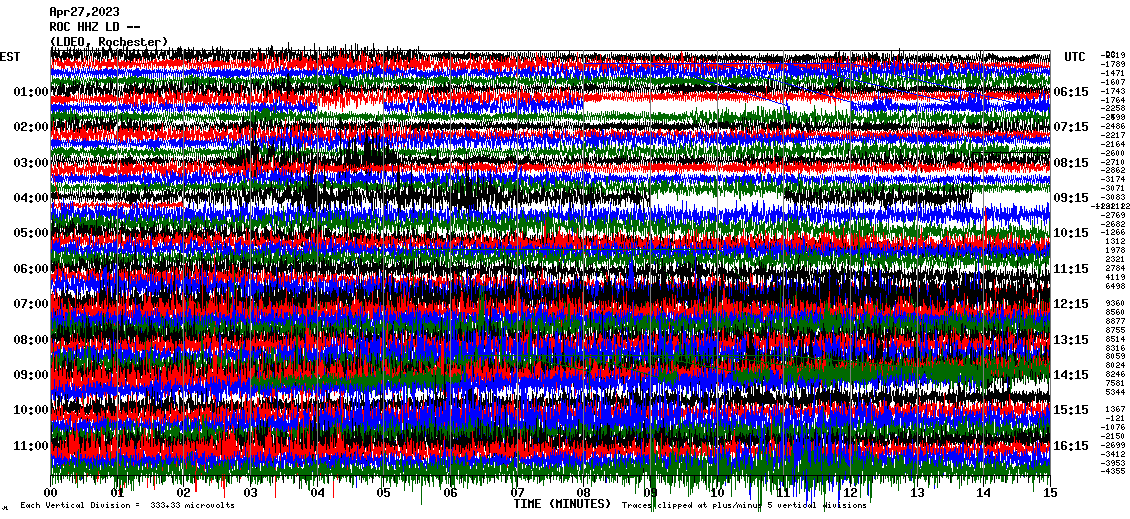Select the 01:00 EST row label
The width and height of the screenshot is (1130, 519).
pyautogui.click(x=31, y=92)
